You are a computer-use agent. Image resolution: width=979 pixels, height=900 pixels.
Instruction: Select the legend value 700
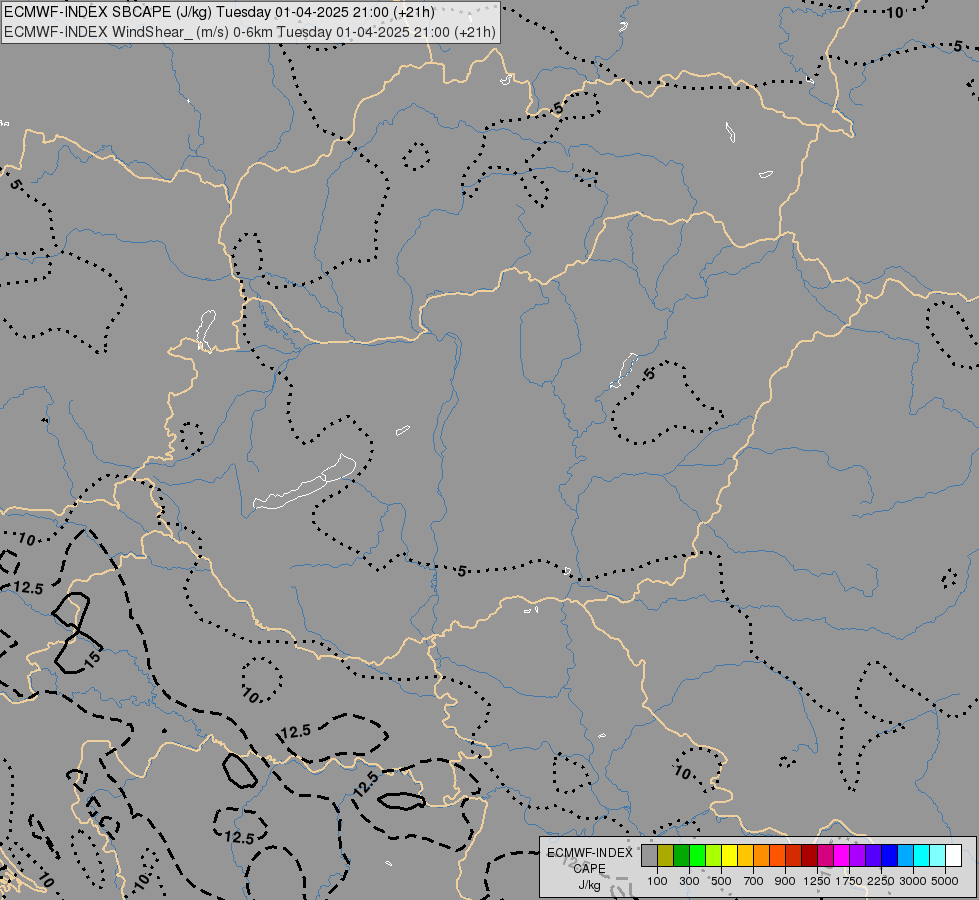[x=753, y=881]
